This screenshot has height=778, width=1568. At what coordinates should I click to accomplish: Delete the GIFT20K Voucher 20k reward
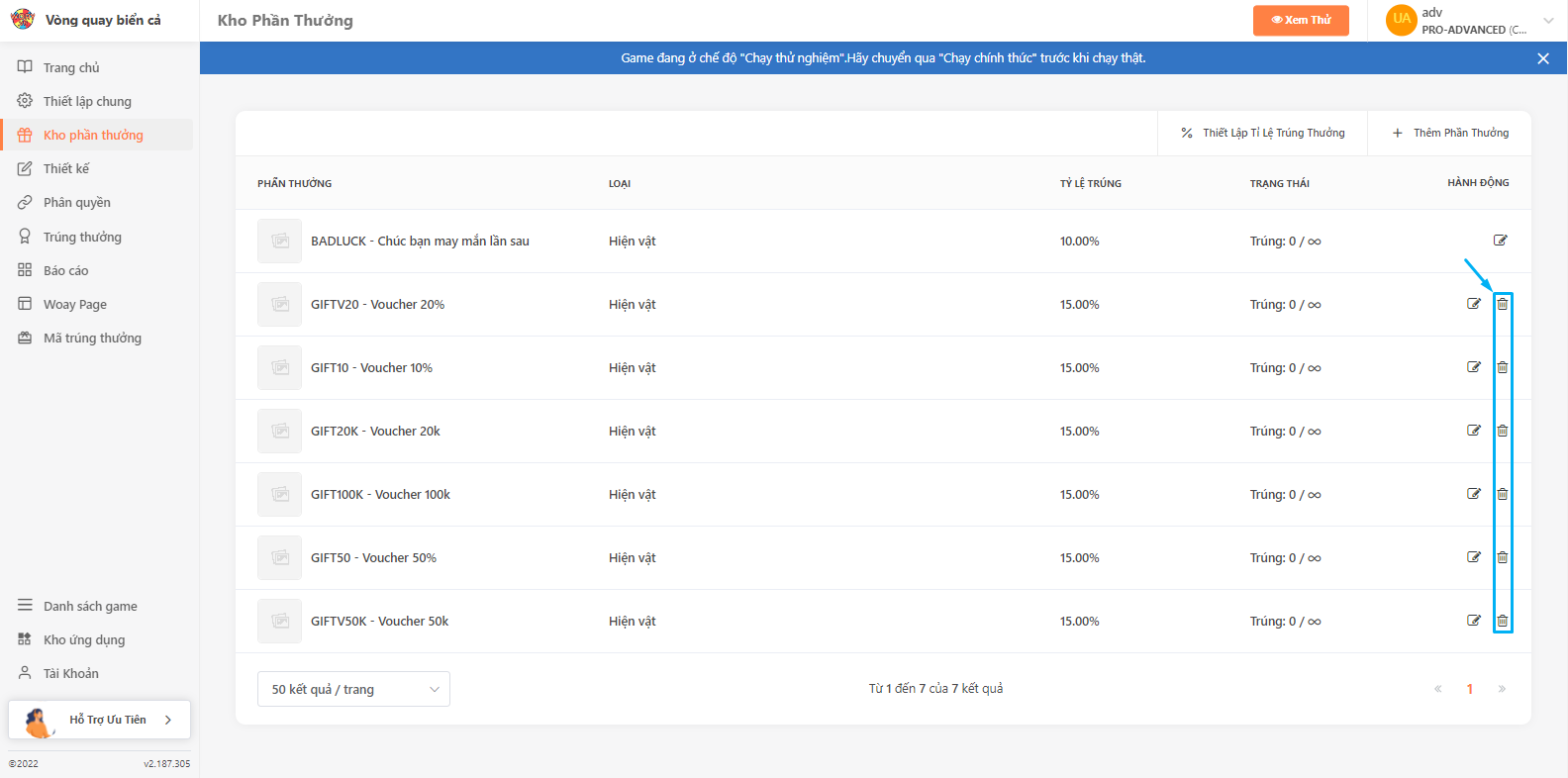1503,431
